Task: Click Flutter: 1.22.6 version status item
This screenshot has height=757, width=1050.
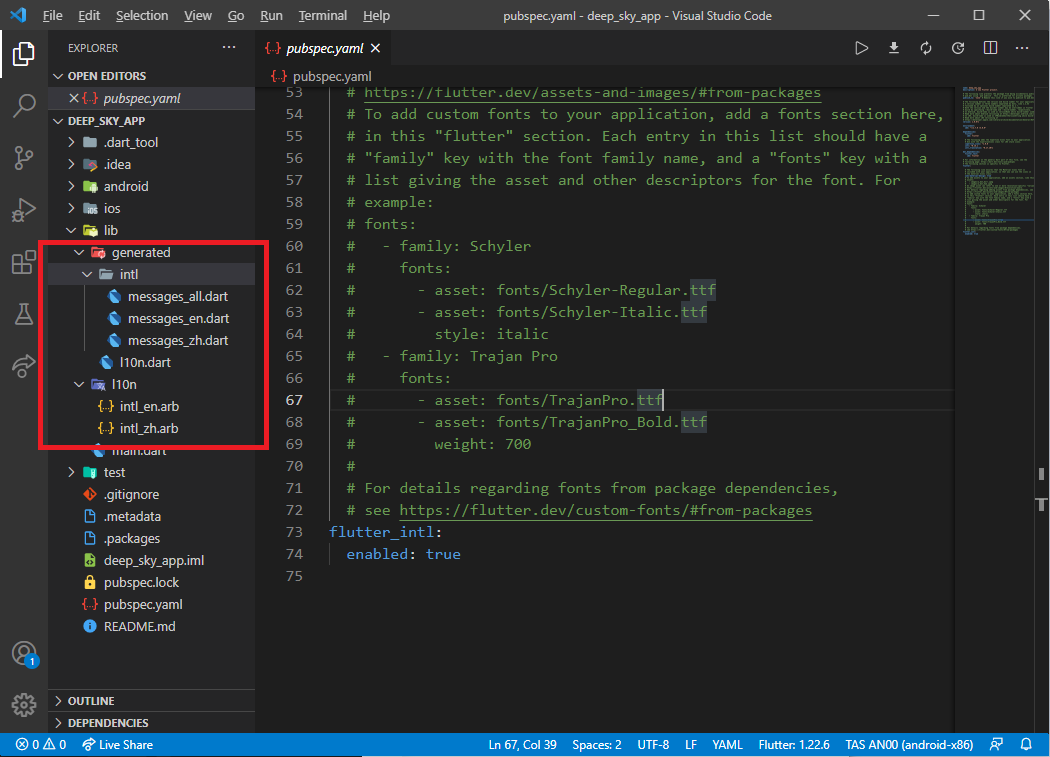Action: (794, 745)
